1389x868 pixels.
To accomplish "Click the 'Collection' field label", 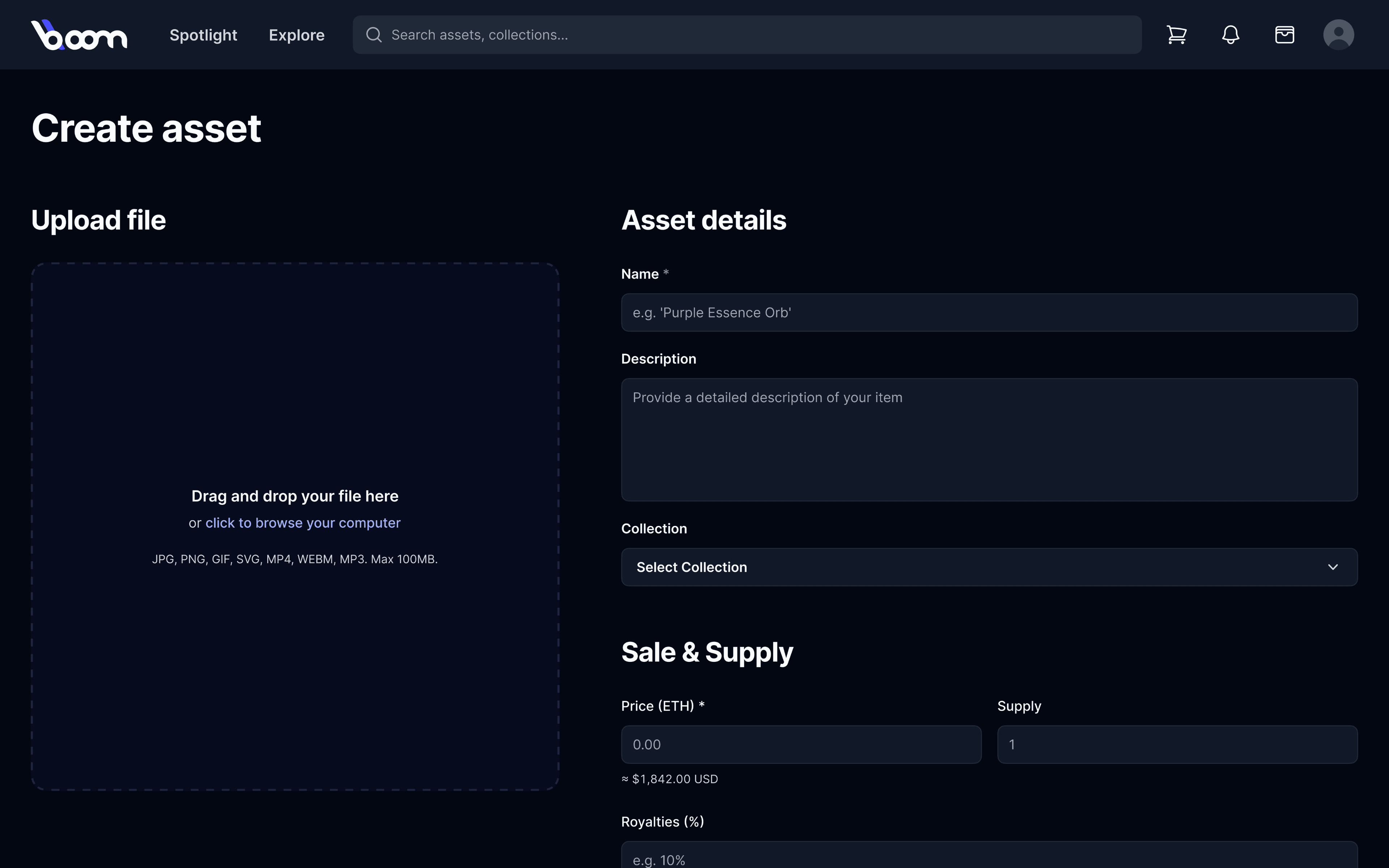I will coord(654,529).
